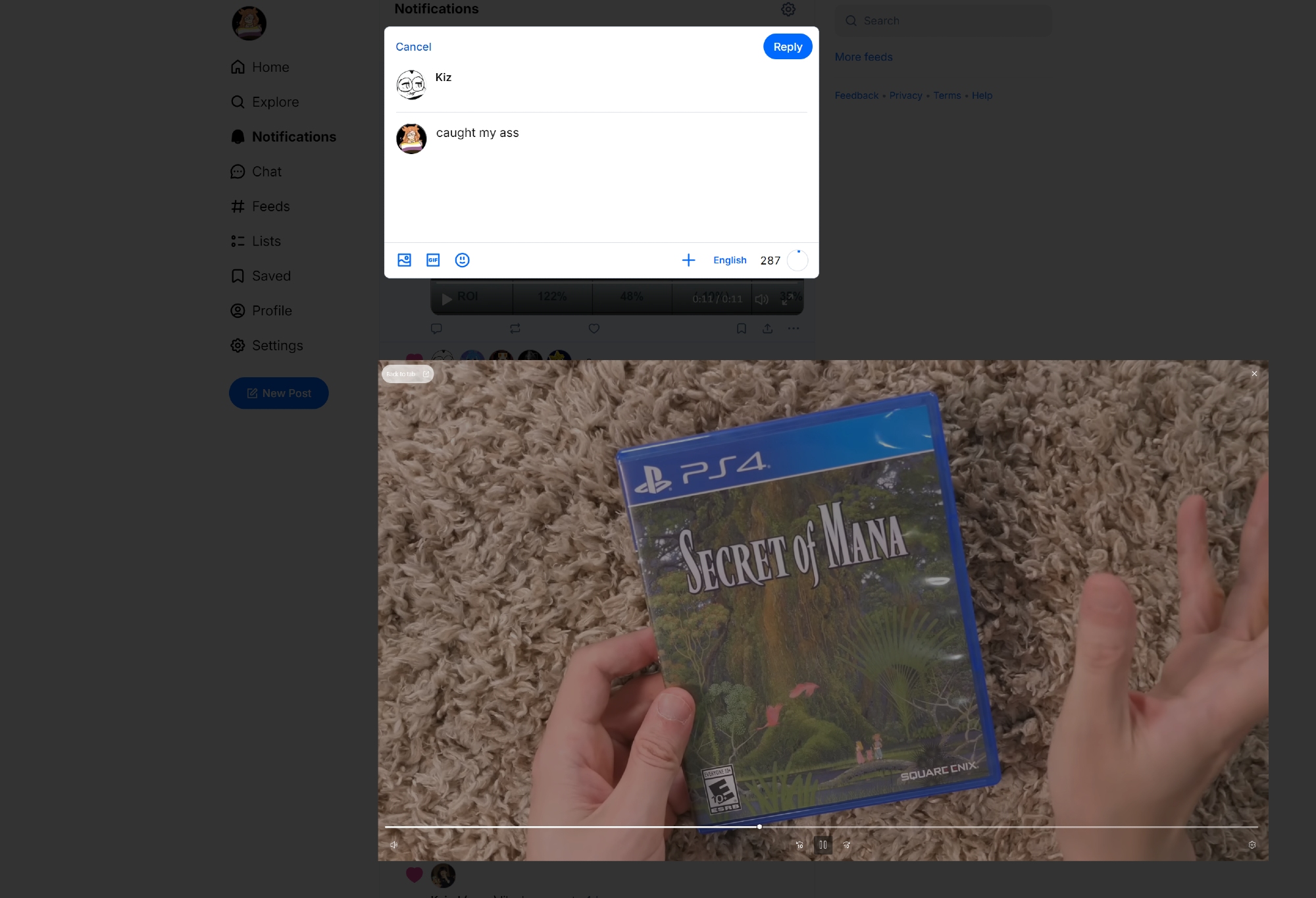Click Cancel in the reply composer
Viewport: 1316px width, 898px height.
413,47
